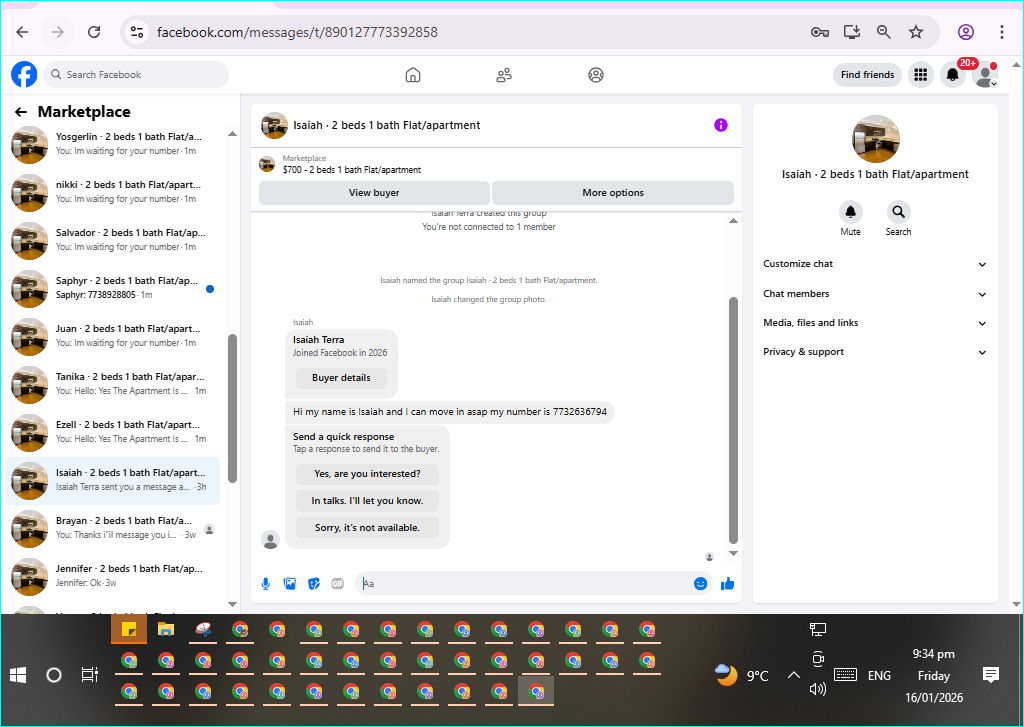1024x727 pixels.
Task: Open File Explorer from the taskbar
Action: [x=166, y=630]
